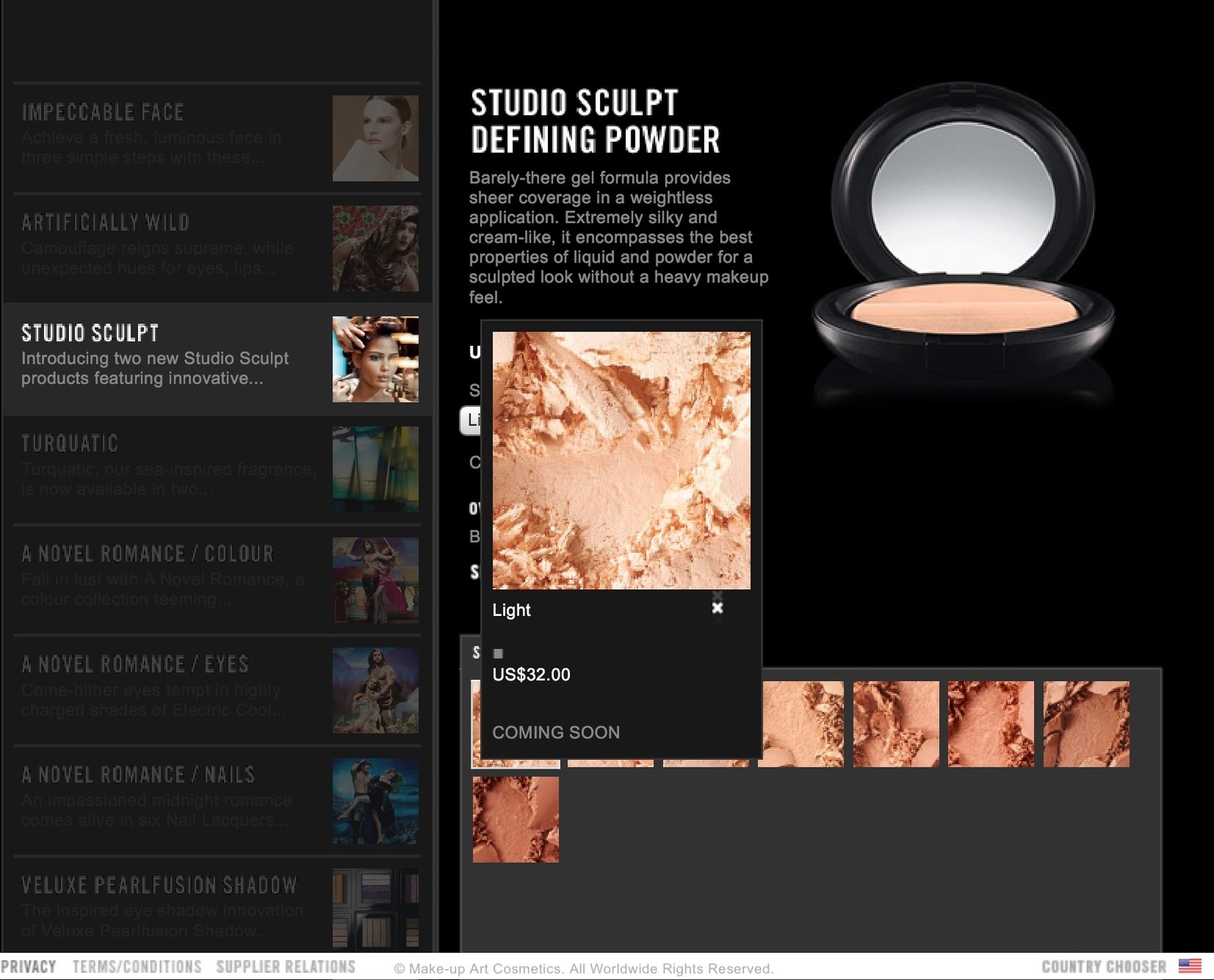Click the Novel Romance Colour thumbnail
The image size is (1214, 980).
tap(376, 580)
